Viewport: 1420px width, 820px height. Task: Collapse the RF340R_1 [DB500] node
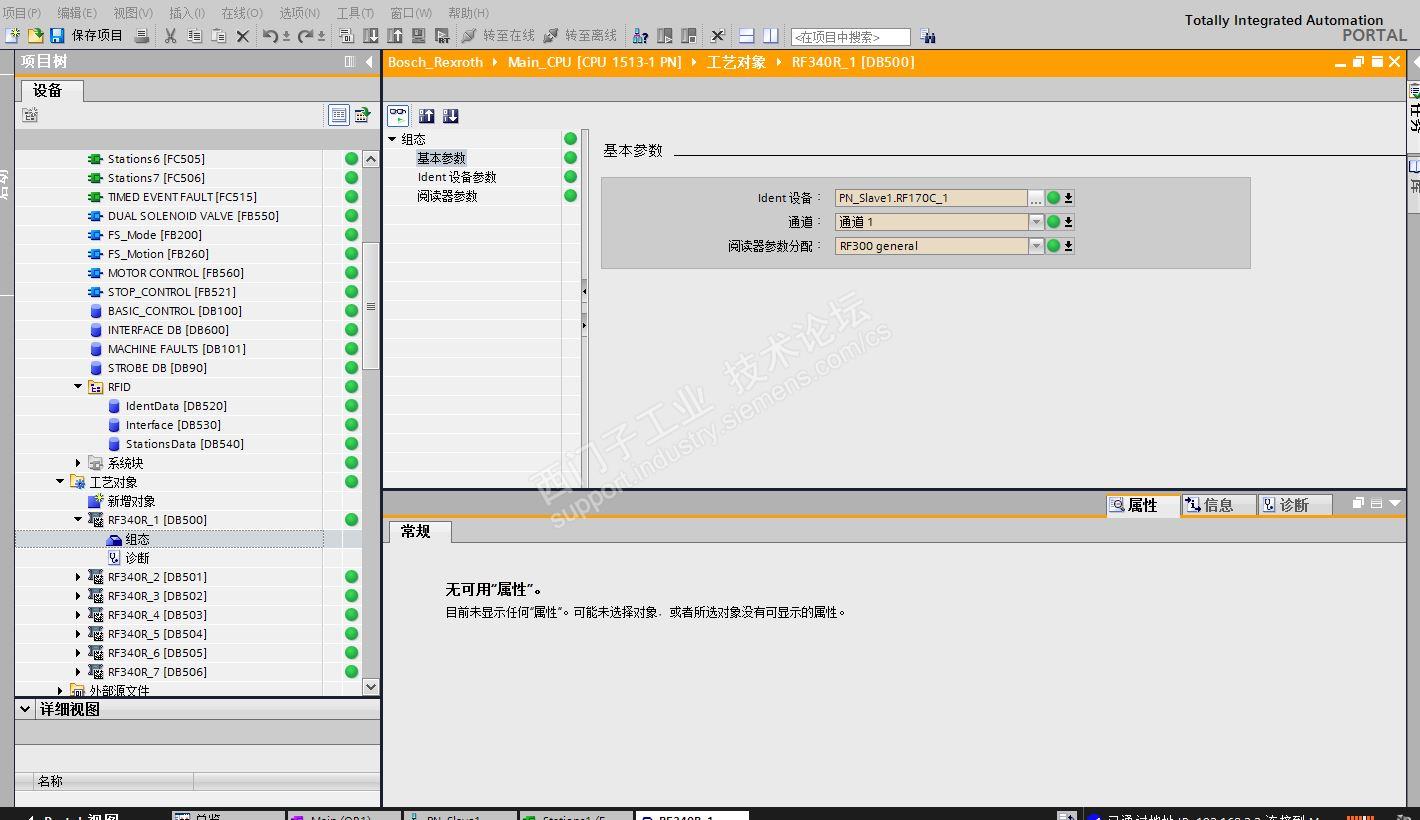[x=78, y=520]
